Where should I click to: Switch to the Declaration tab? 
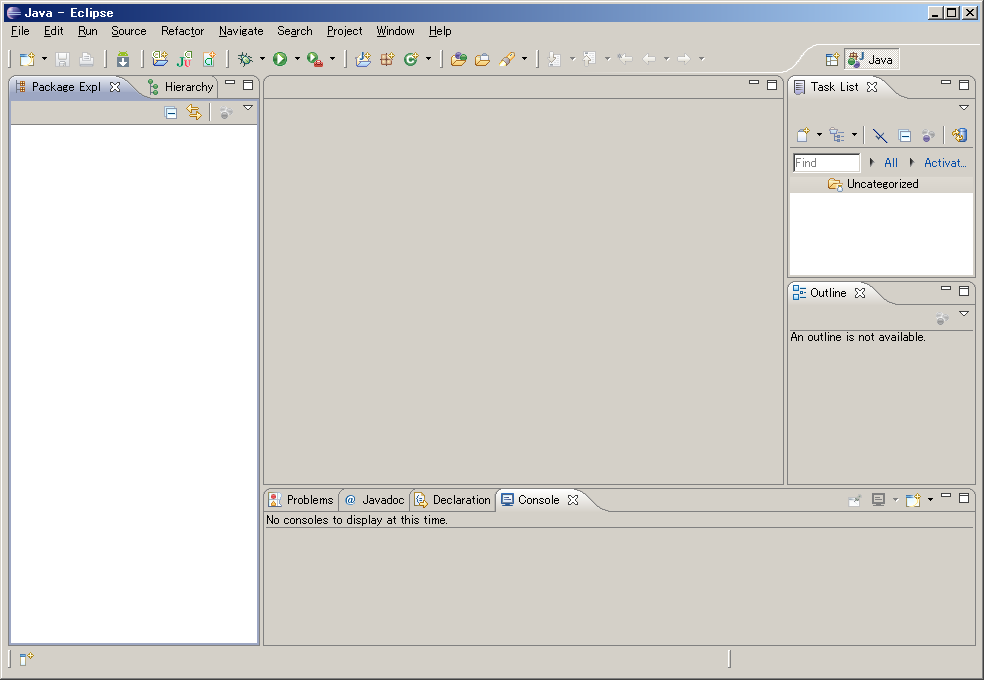pyautogui.click(x=453, y=500)
